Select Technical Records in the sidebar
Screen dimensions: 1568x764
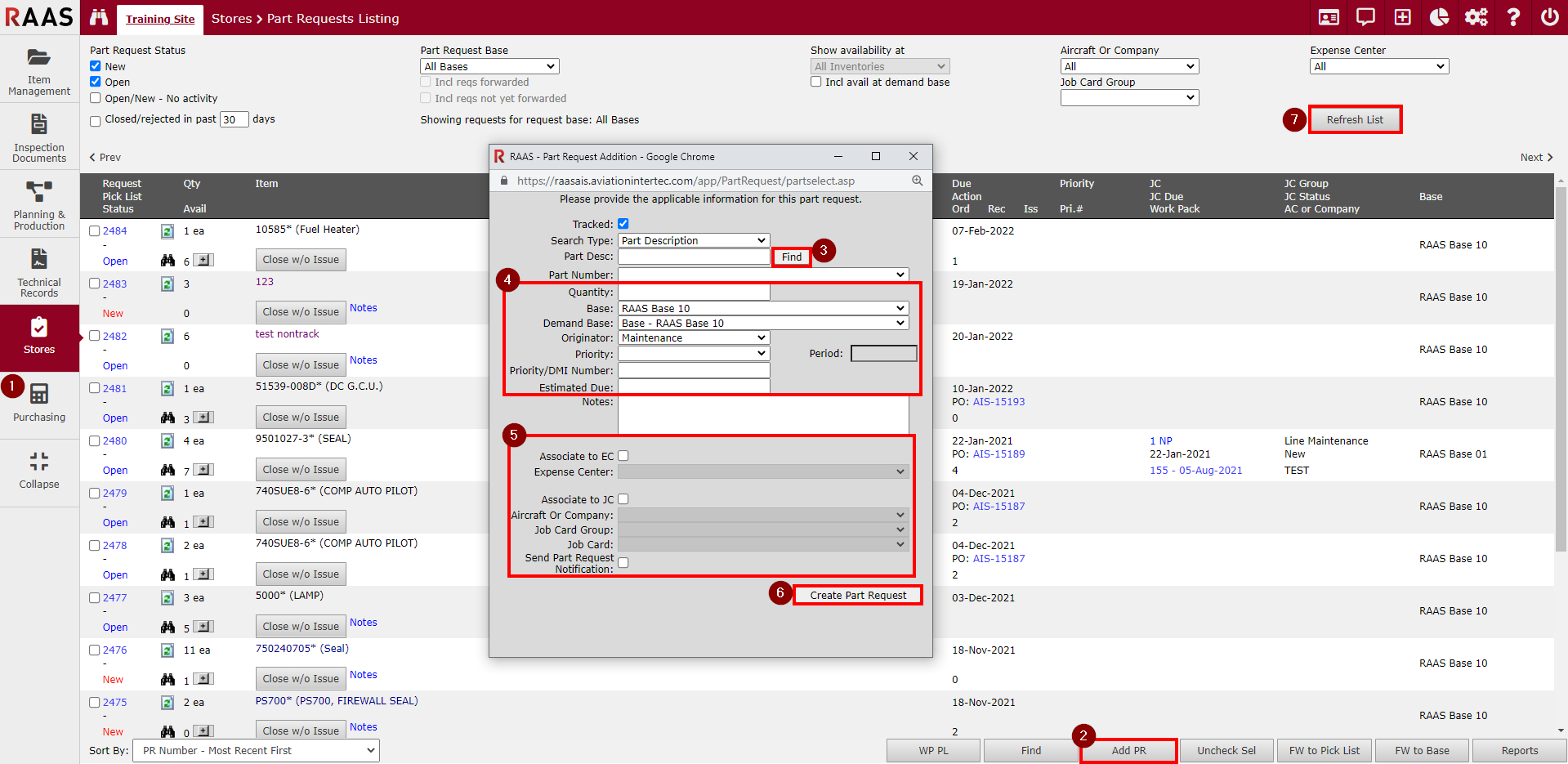38,271
